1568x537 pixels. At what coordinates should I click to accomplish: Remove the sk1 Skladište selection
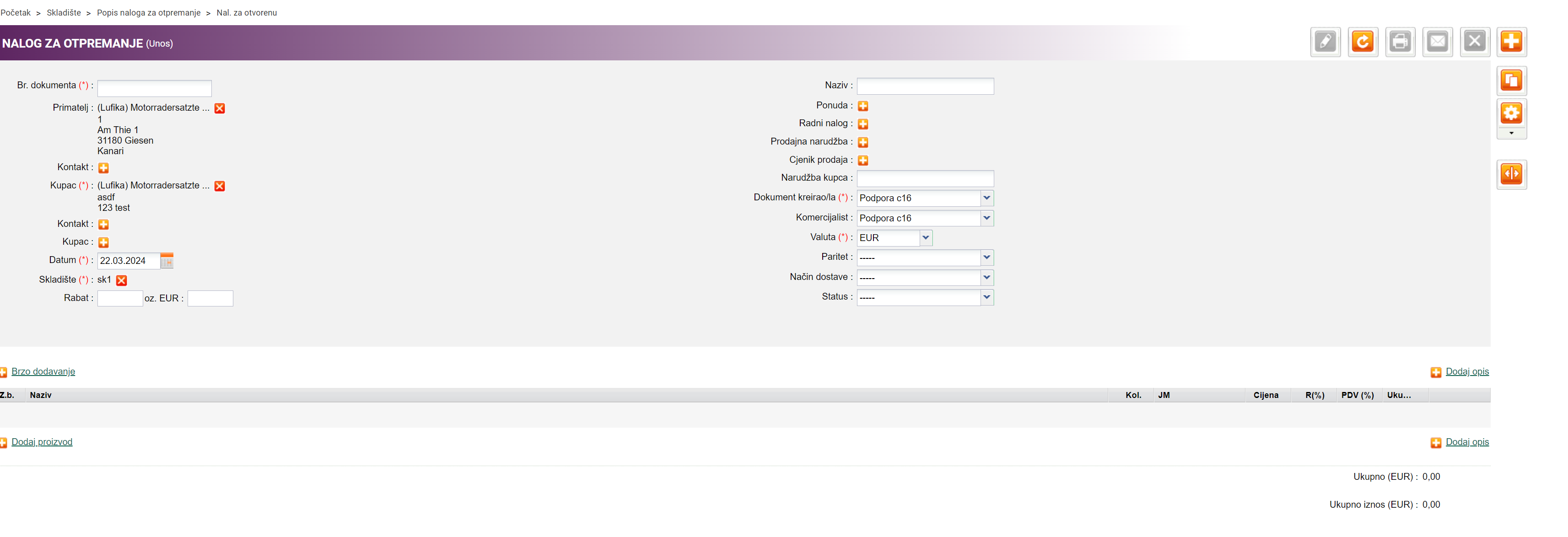tap(121, 280)
